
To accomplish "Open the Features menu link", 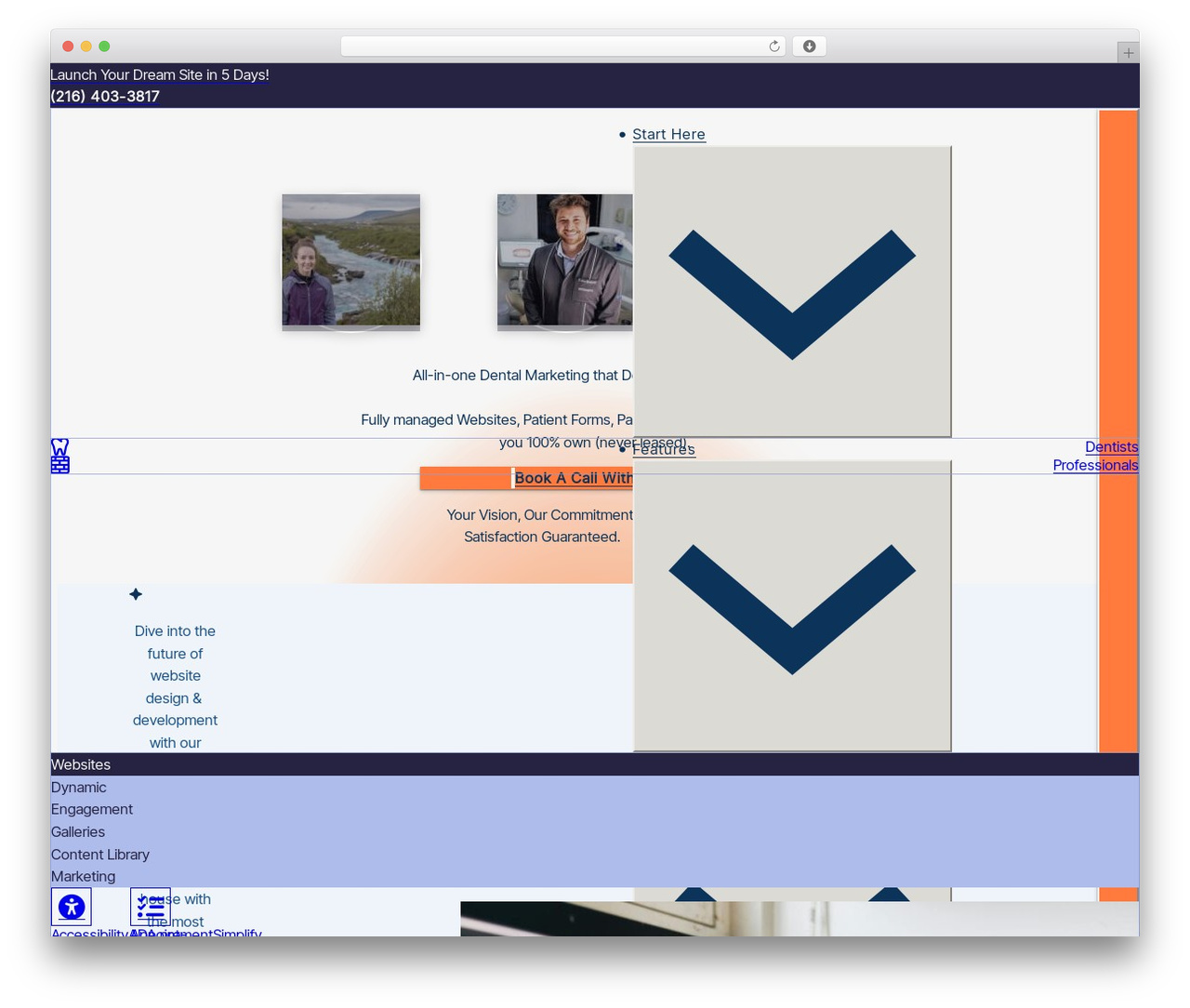I will (x=664, y=450).
